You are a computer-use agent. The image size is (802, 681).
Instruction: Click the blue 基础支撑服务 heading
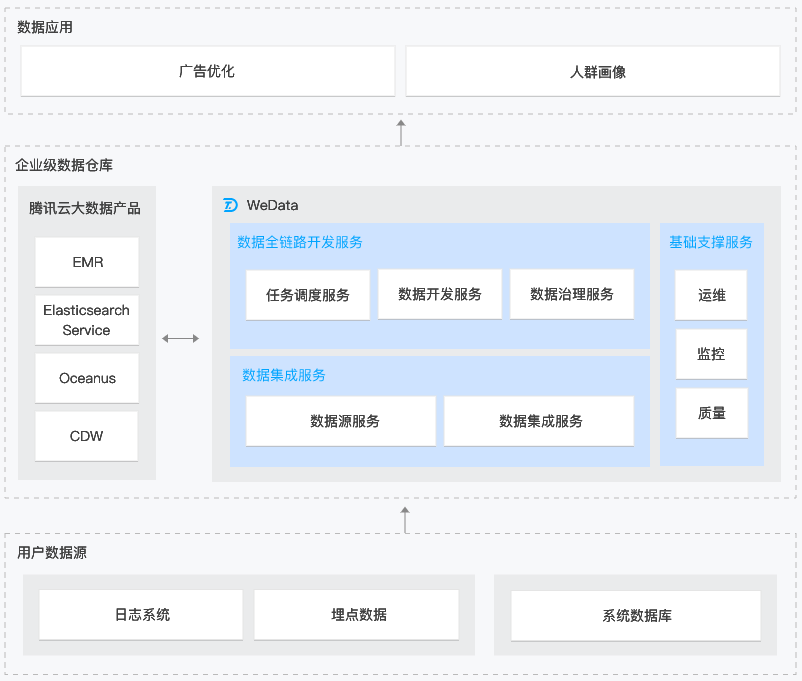711,242
